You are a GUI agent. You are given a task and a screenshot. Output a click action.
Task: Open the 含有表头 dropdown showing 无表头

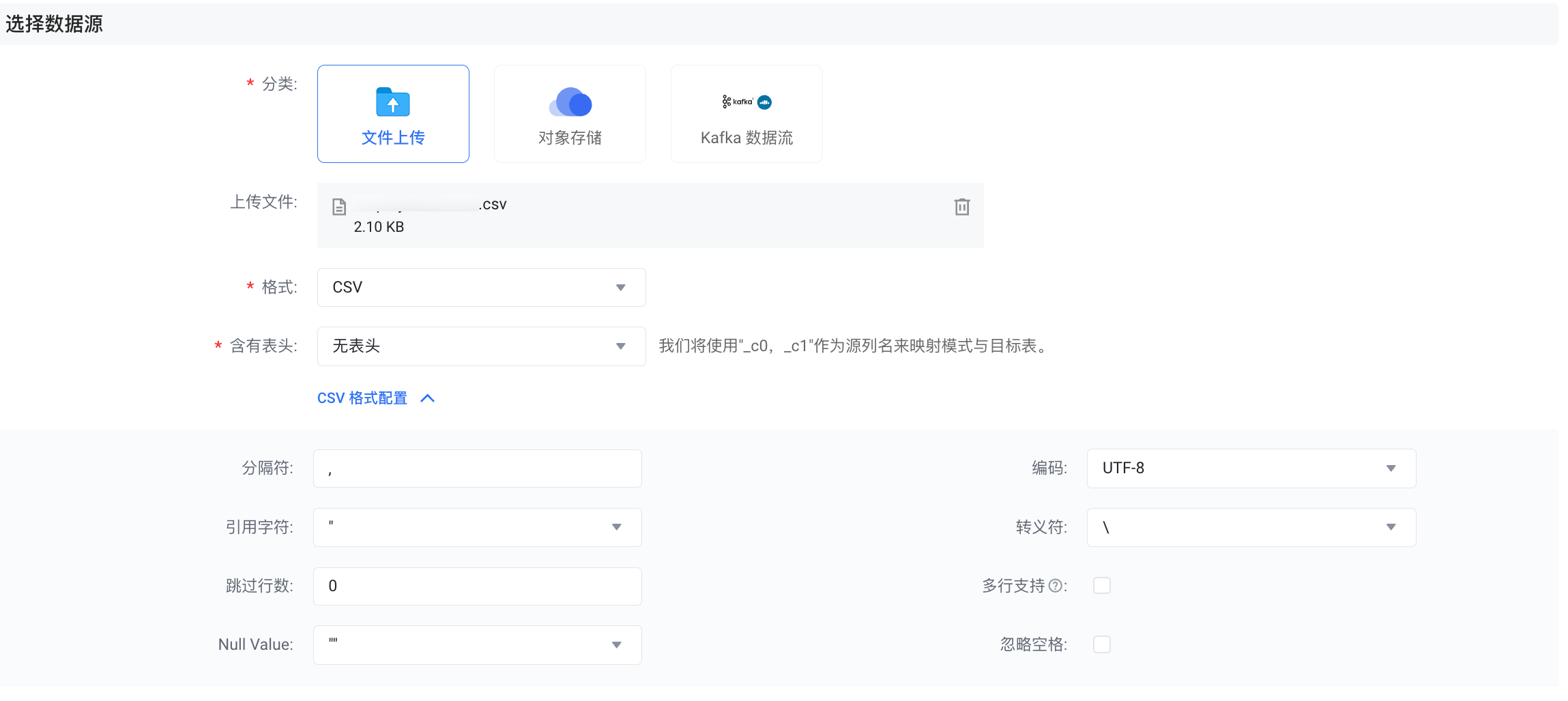(481, 346)
